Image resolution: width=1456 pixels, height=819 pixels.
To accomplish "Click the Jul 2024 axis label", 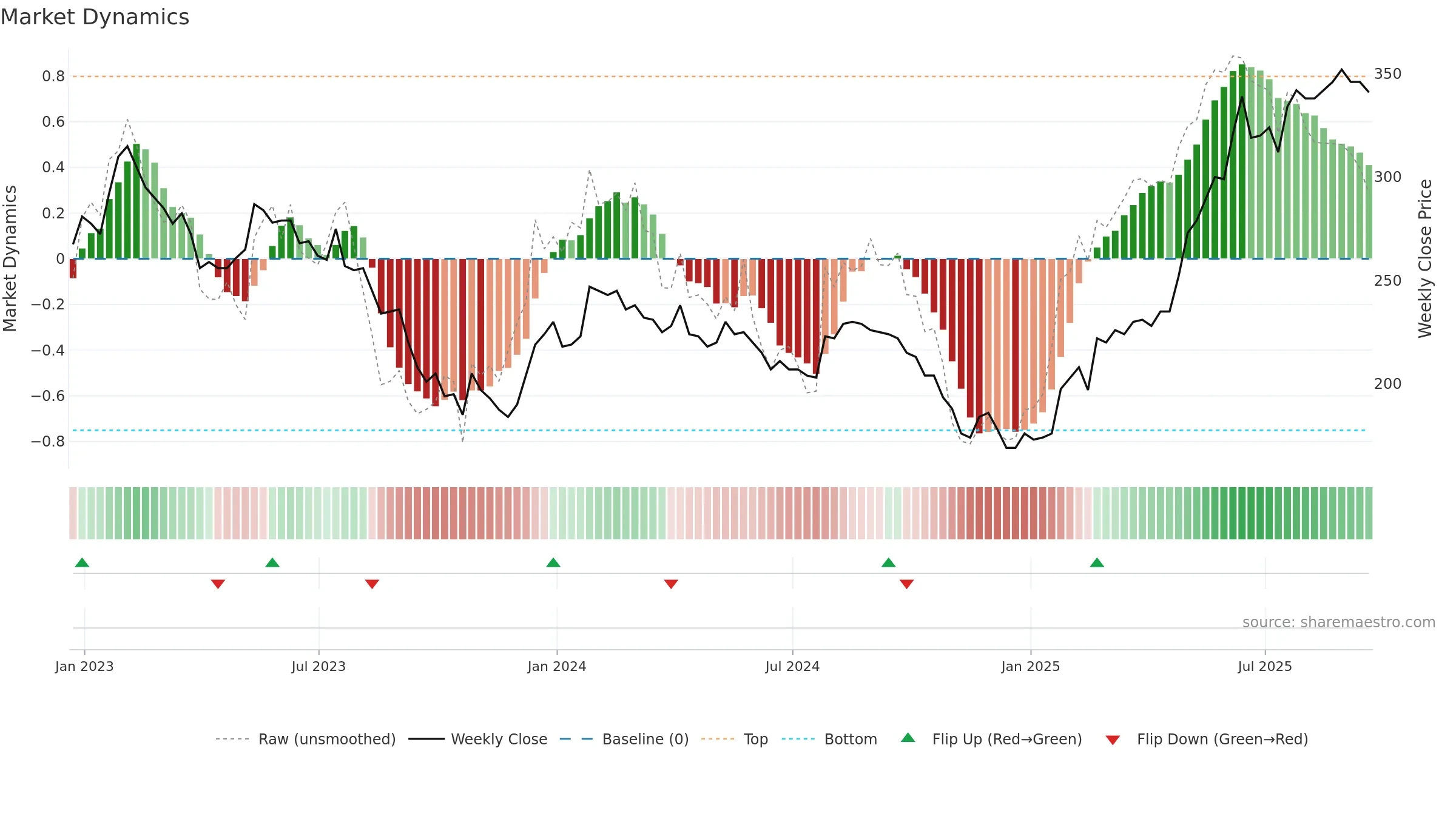I will point(792,666).
